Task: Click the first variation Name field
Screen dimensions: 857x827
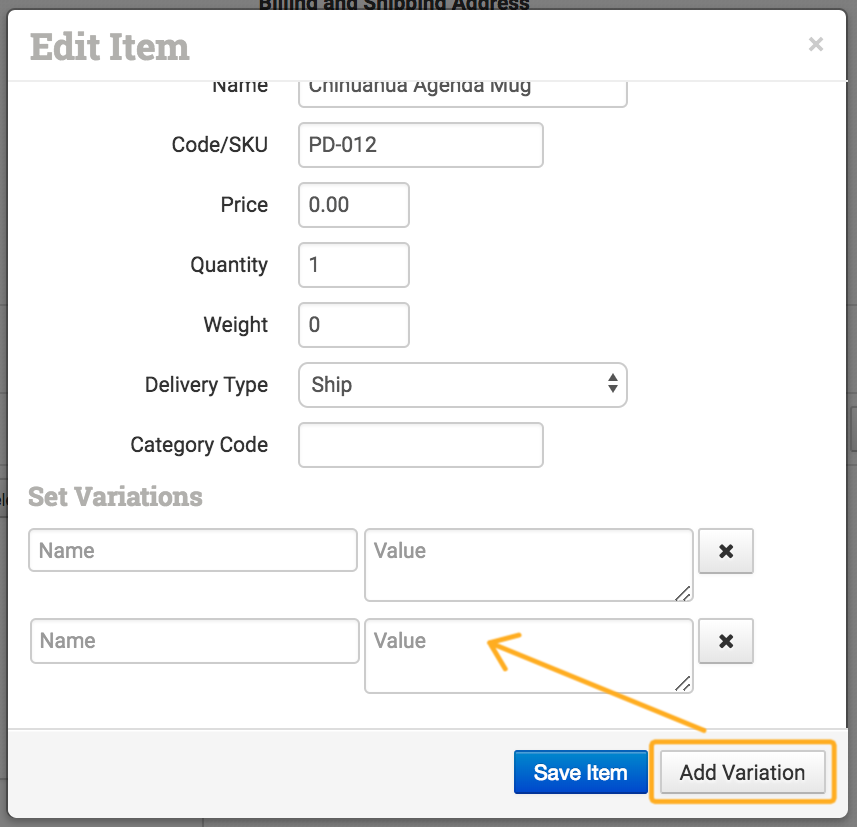Action: click(192, 551)
